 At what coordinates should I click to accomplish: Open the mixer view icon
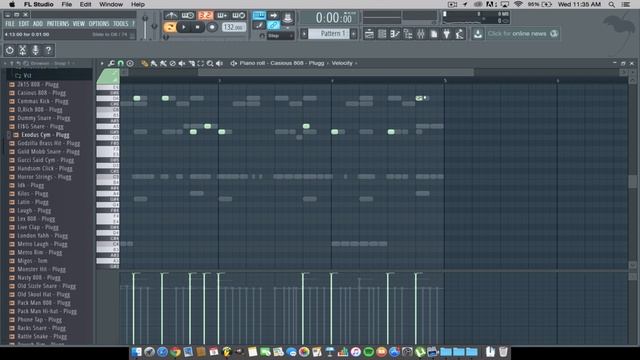click(421, 34)
